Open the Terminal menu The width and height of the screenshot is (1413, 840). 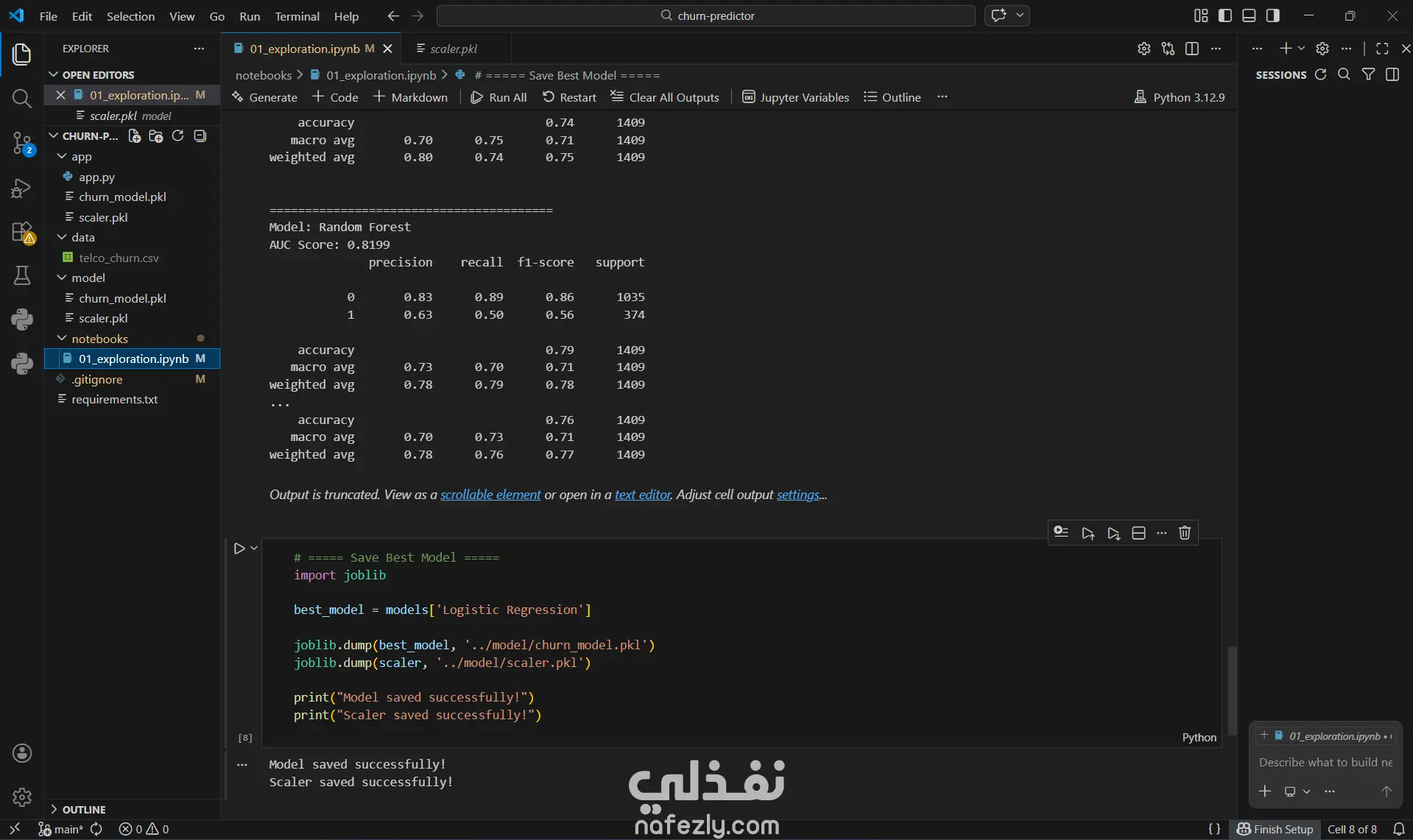click(297, 16)
